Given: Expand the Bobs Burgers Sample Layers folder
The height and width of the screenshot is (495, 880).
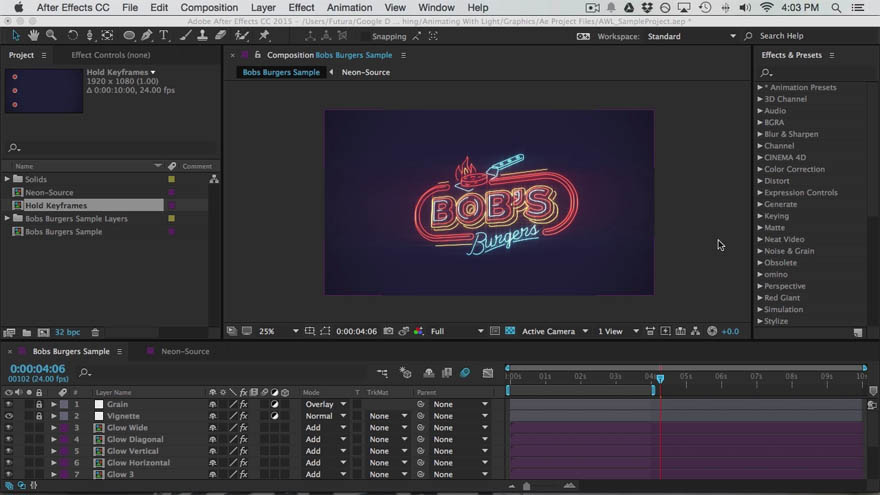Looking at the screenshot, I should pos(7,218).
